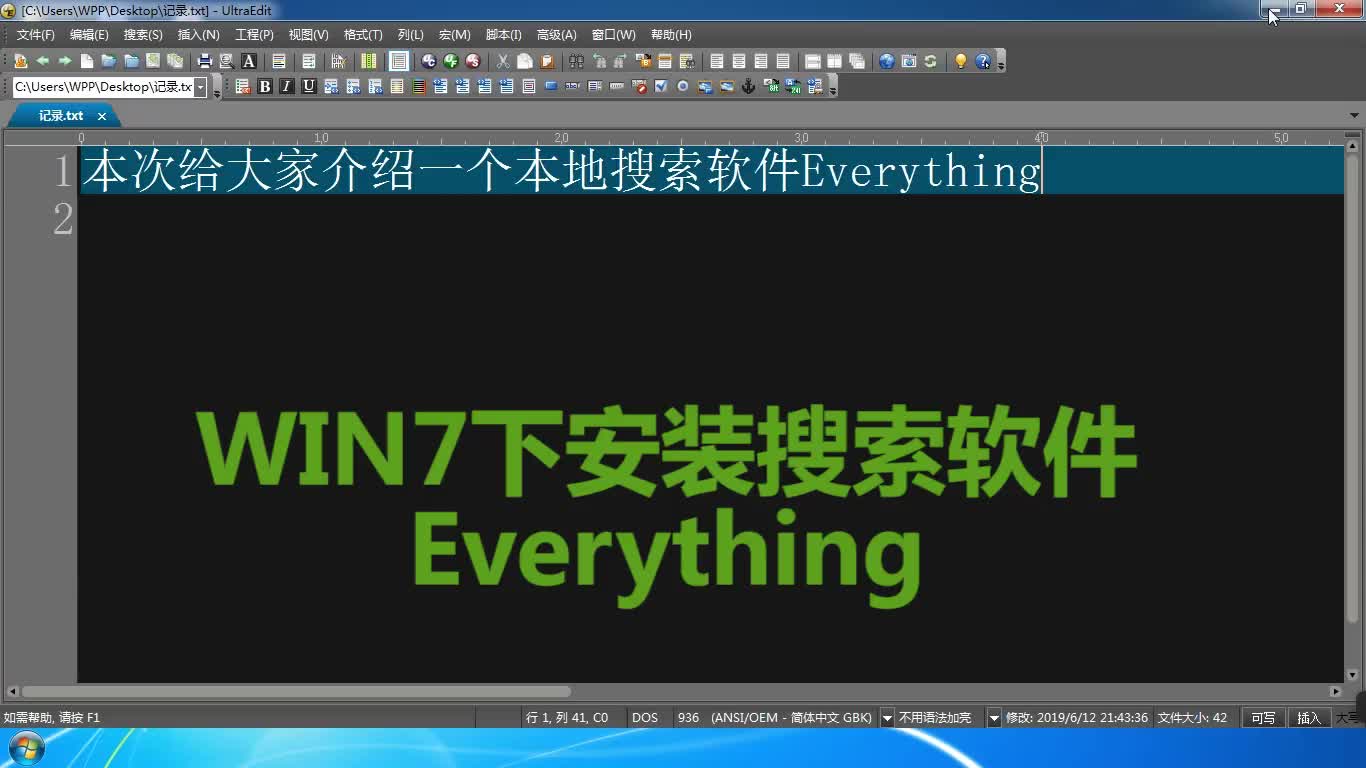Click the Find binoculars icon
Screen dimensions: 1366x768
(x=576, y=61)
